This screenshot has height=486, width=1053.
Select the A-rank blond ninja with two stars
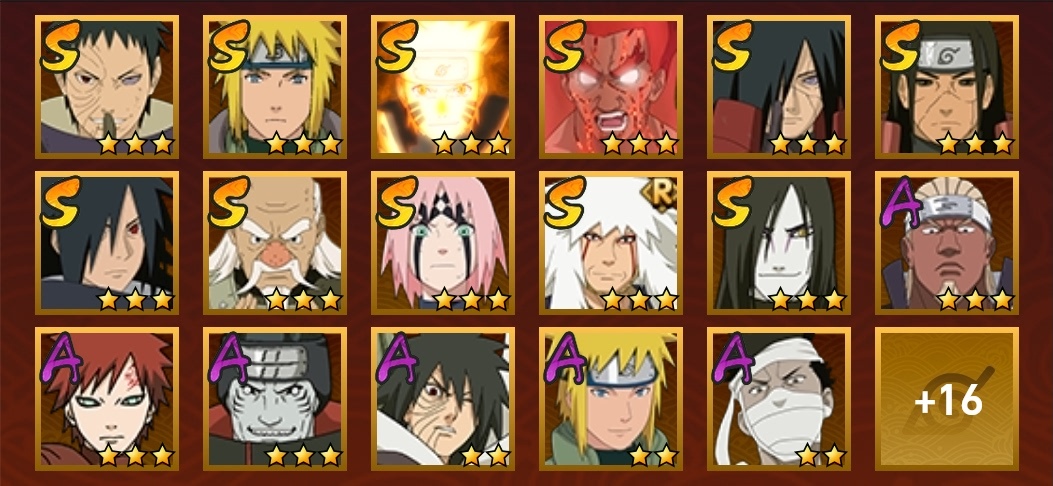(610, 399)
